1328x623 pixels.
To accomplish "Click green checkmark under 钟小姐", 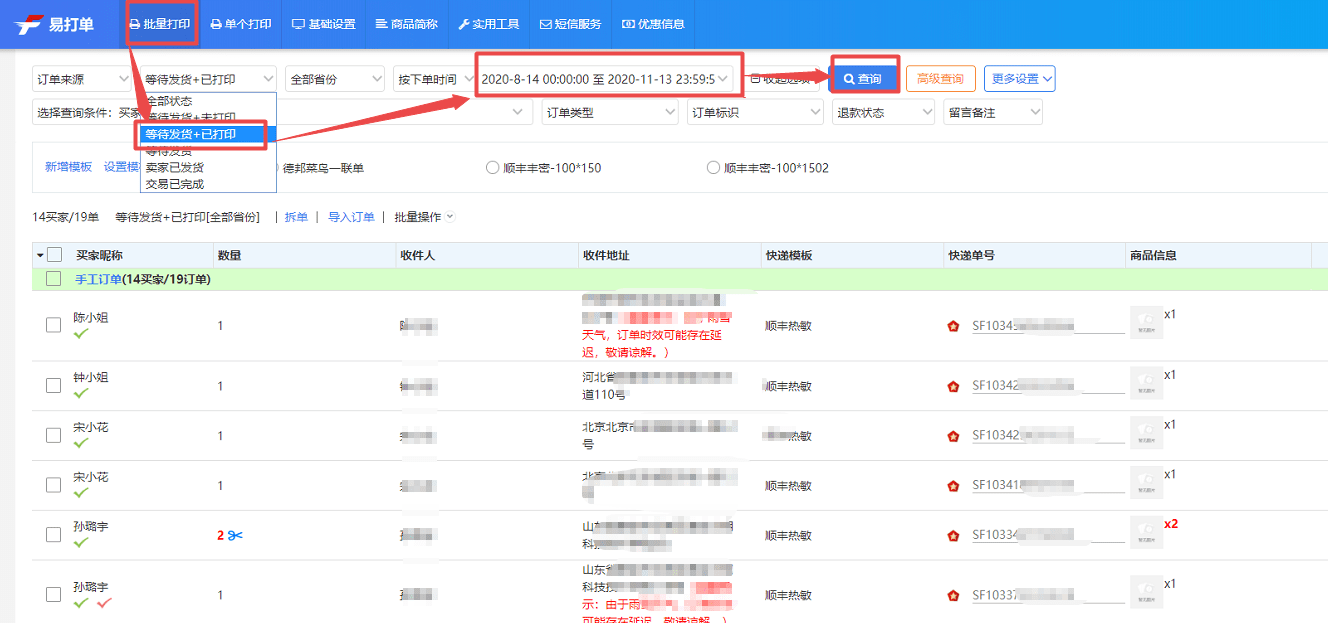I will [x=81, y=393].
